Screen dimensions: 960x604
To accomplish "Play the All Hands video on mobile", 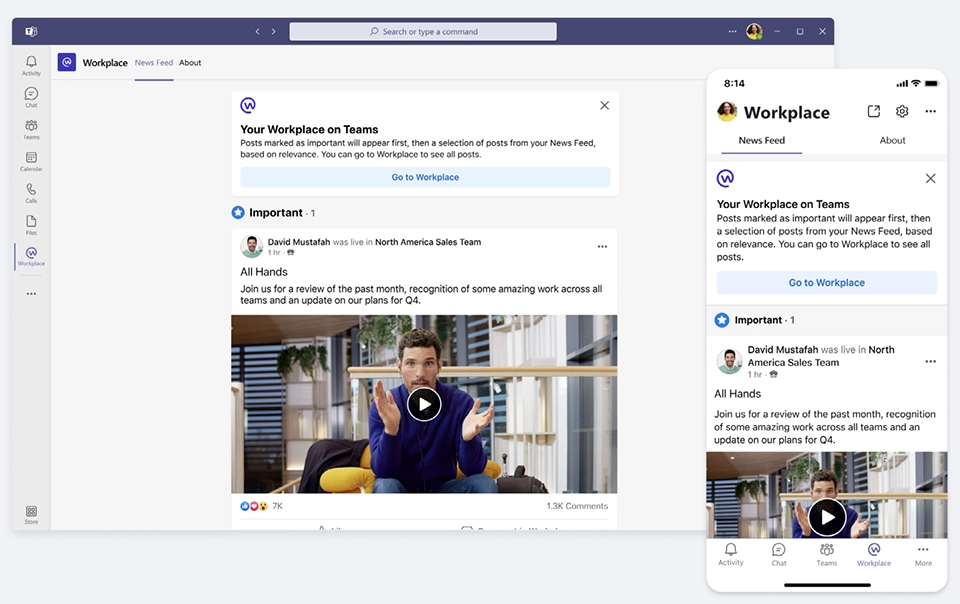I will (x=827, y=517).
